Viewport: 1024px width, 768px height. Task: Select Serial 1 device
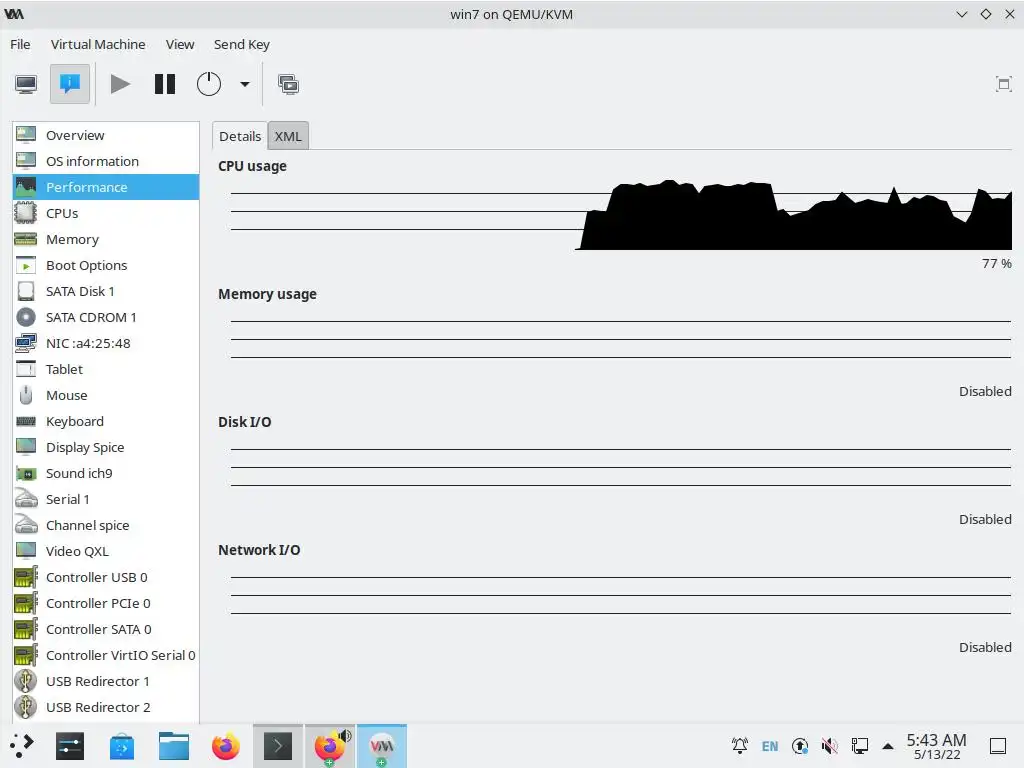tap(106, 500)
